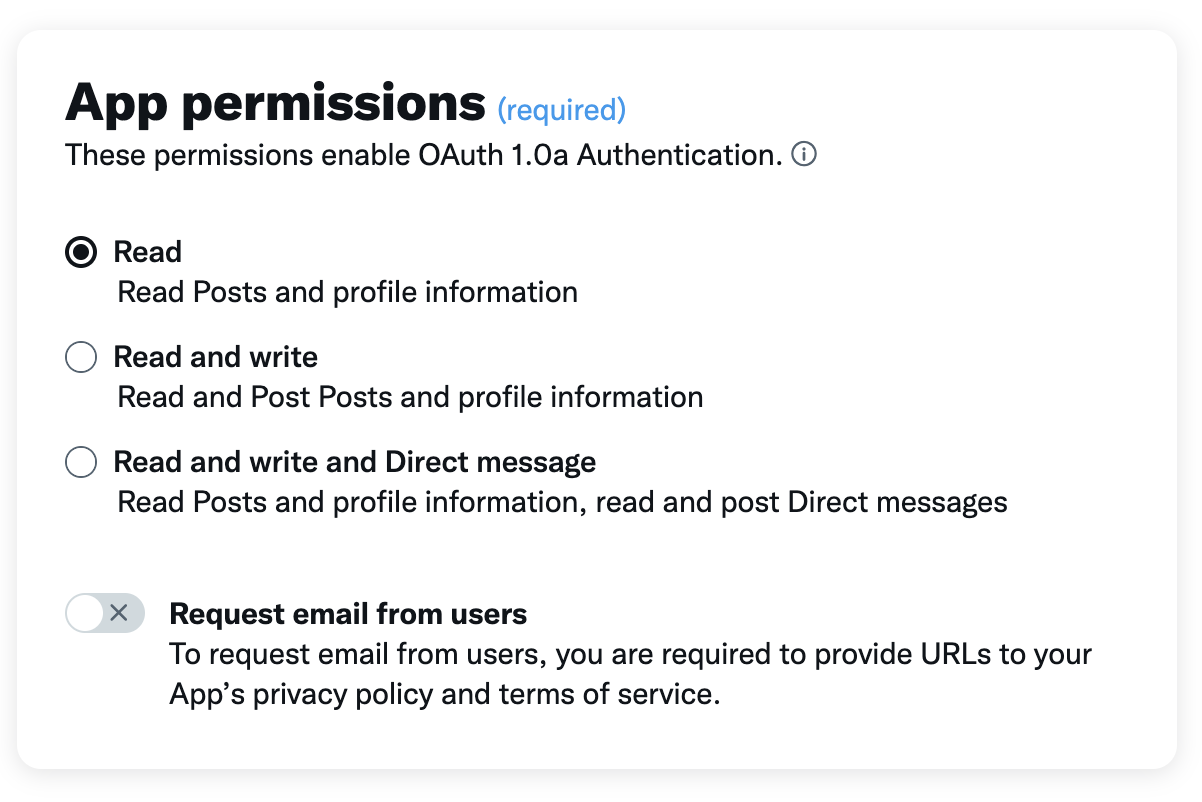The height and width of the screenshot is (802, 1202).
Task: Click the info icon beside OAuth 1.0a Authentication
Action: [x=804, y=155]
